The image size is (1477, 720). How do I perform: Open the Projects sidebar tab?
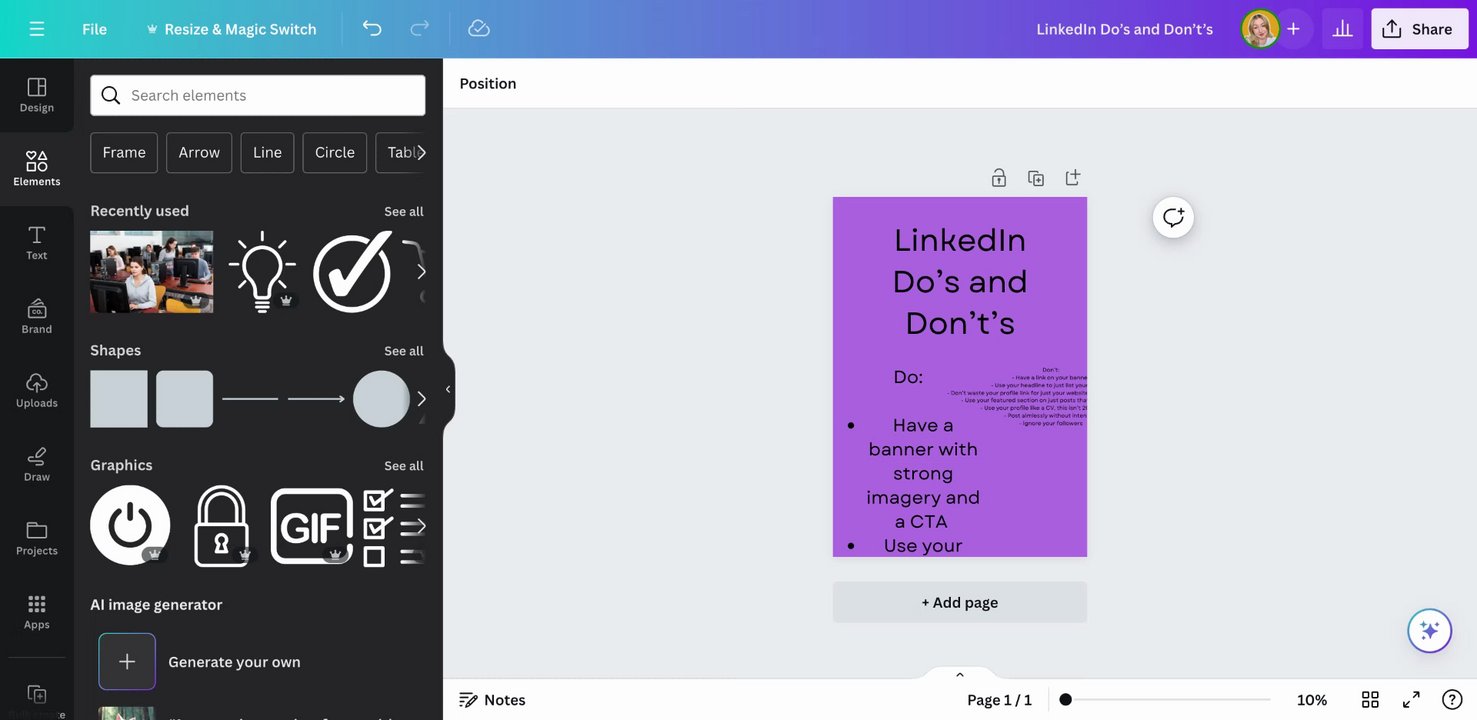(x=37, y=539)
